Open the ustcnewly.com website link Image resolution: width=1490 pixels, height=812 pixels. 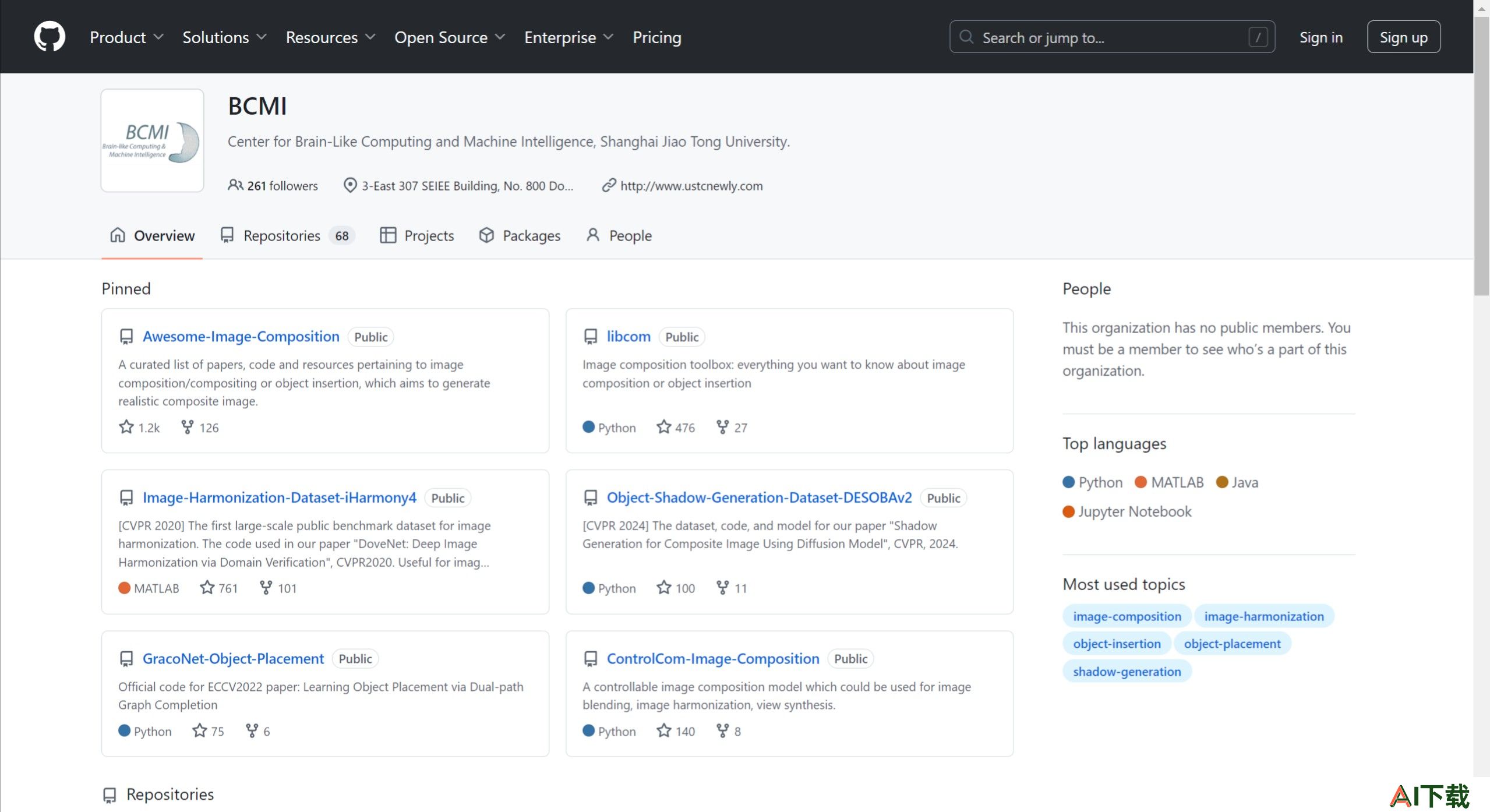[x=691, y=185]
